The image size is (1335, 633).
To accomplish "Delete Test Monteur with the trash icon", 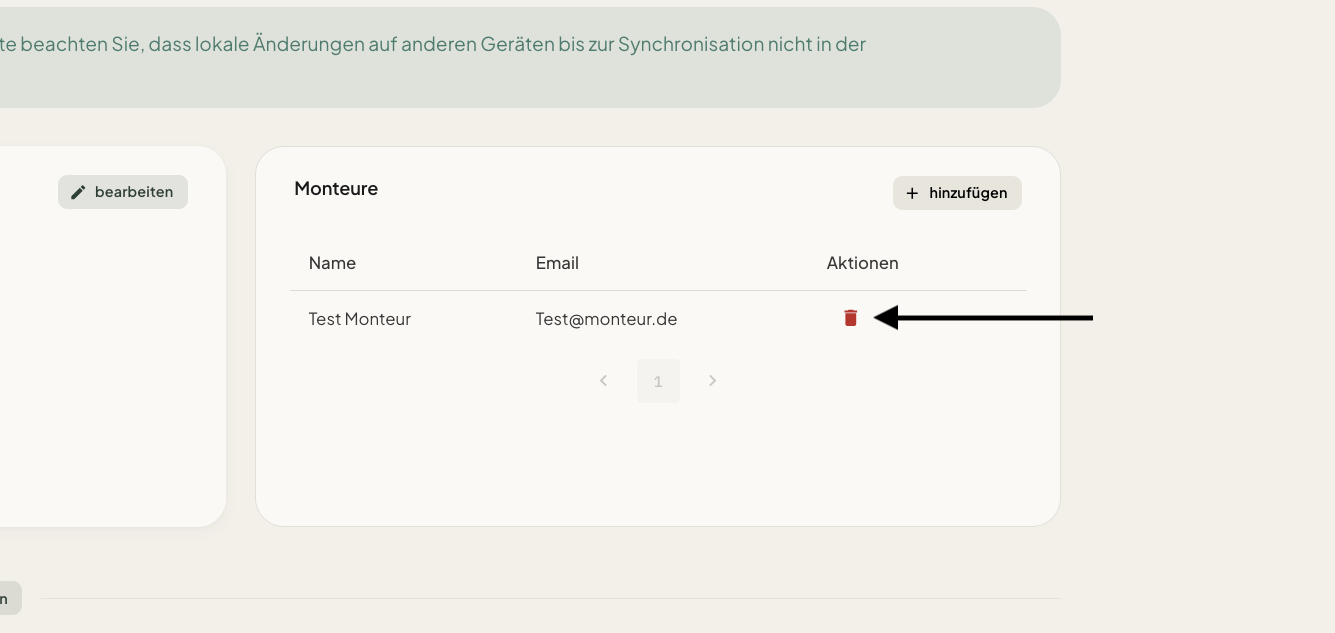I will tap(850, 318).
